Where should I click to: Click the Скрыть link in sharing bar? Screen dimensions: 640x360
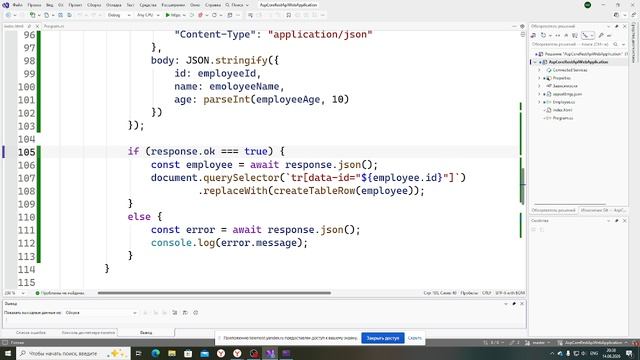click(415, 338)
